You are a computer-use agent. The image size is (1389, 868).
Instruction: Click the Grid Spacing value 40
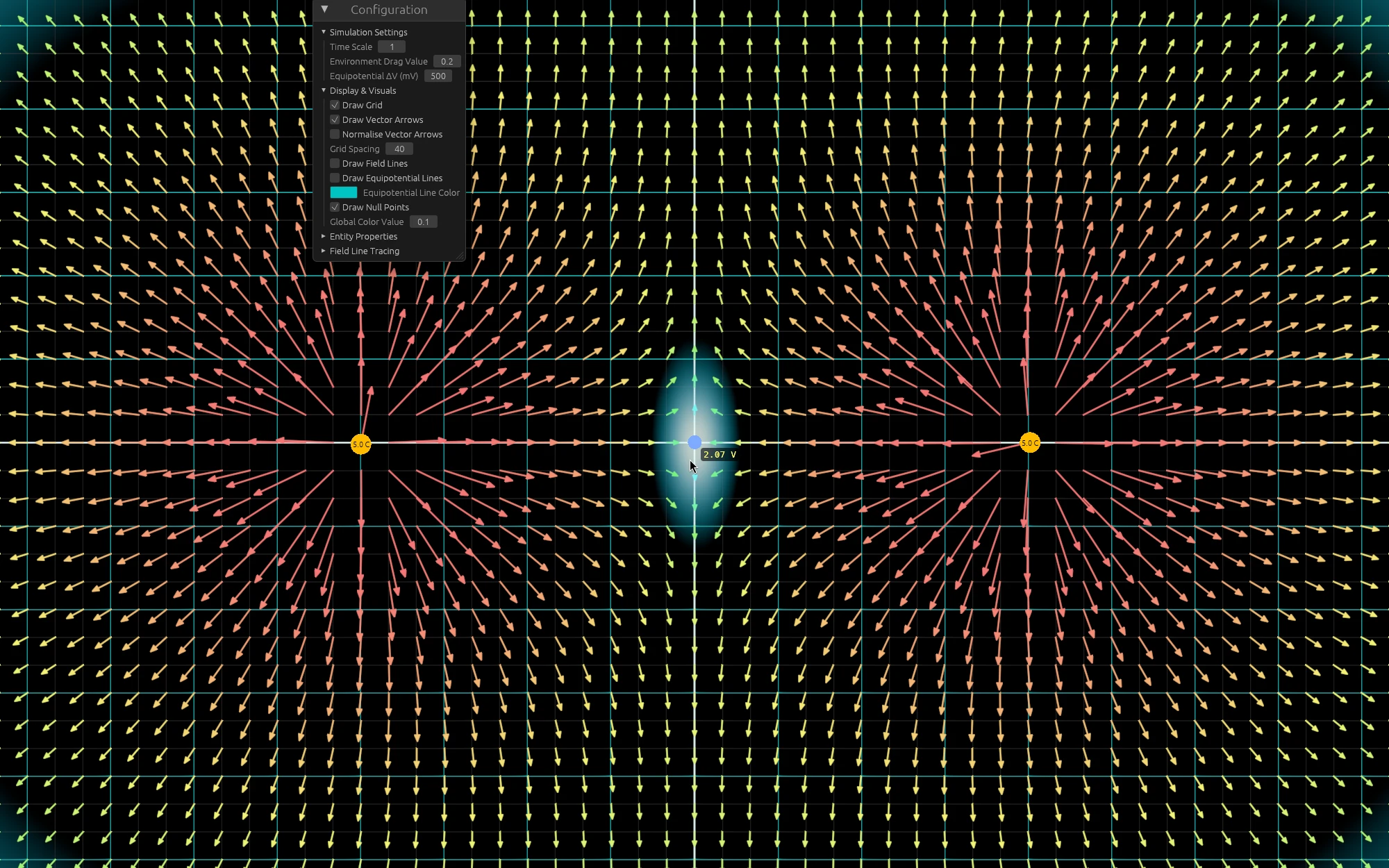[399, 149]
